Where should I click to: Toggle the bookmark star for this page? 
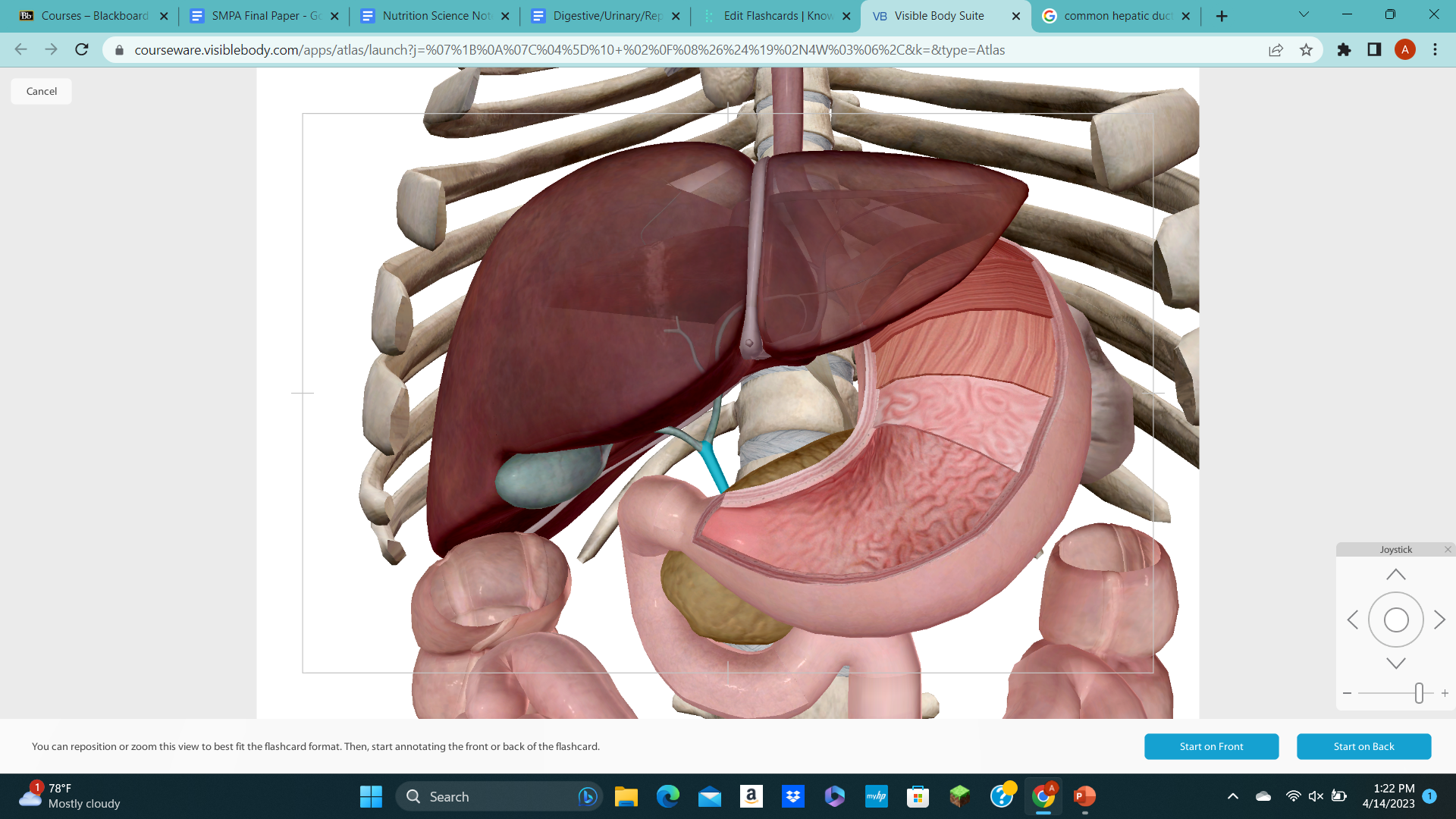coord(1307,49)
